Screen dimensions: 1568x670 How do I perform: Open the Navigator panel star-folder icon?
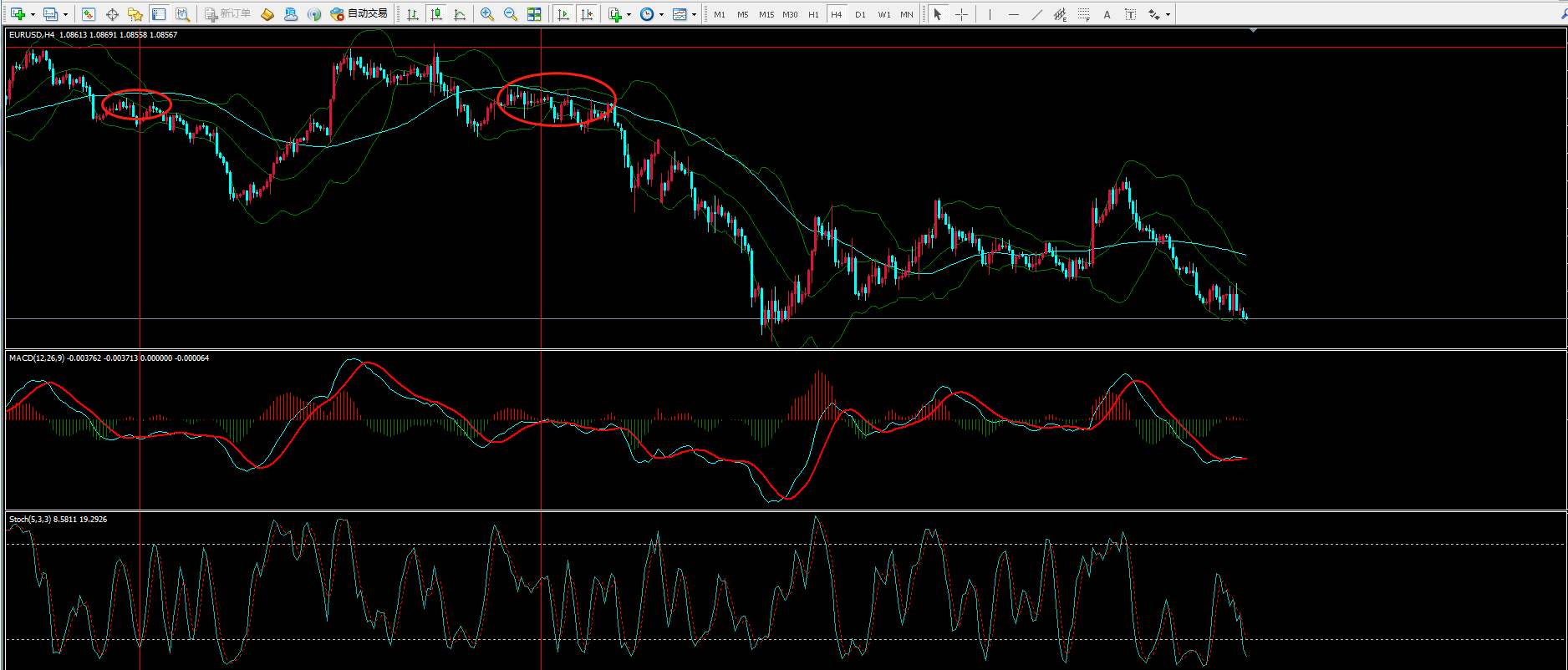point(135,14)
